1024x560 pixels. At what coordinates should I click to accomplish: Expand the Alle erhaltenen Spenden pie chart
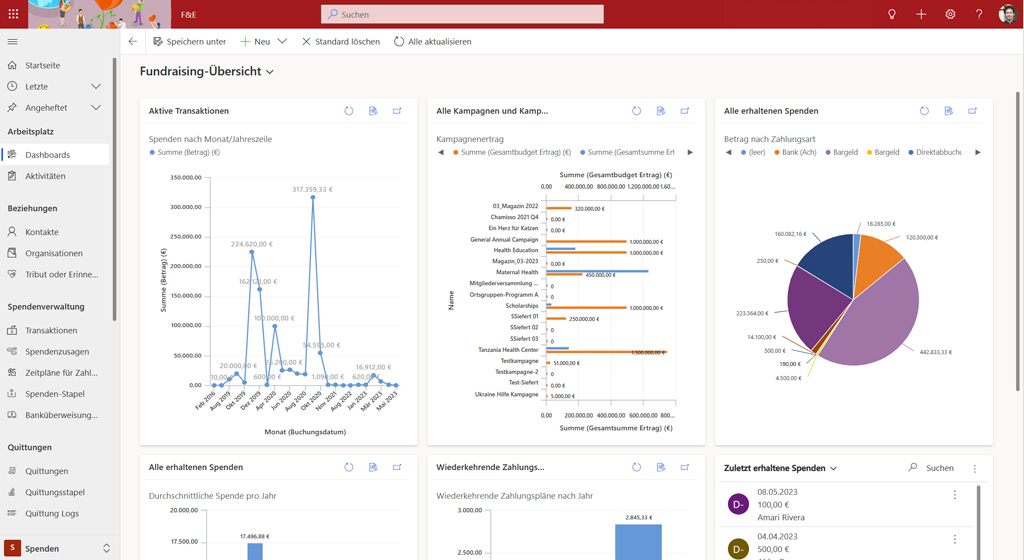tap(973, 111)
